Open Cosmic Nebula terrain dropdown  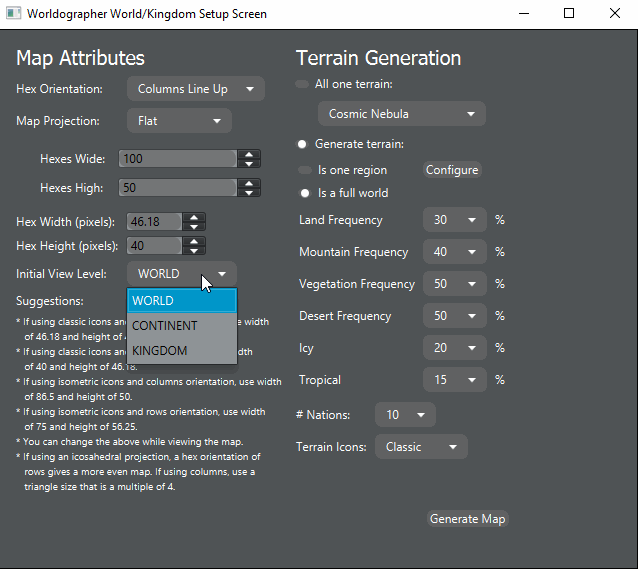(402, 114)
